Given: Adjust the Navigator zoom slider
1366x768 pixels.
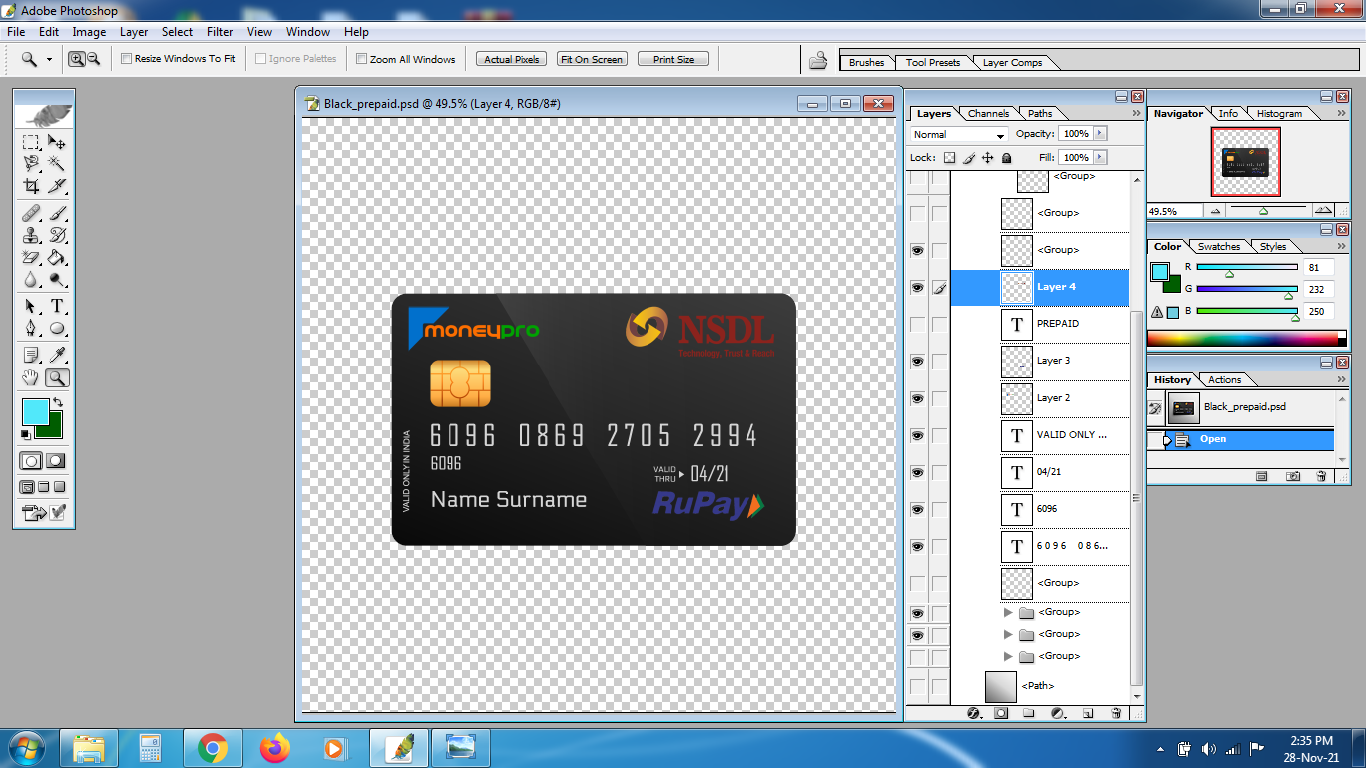Looking at the screenshot, I should pos(1264,211).
